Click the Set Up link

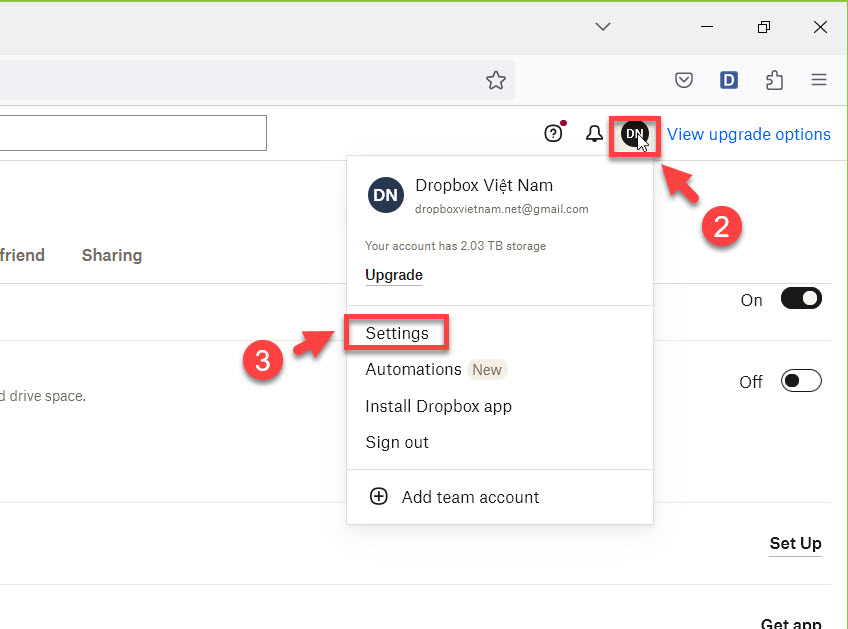coord(795,543)
